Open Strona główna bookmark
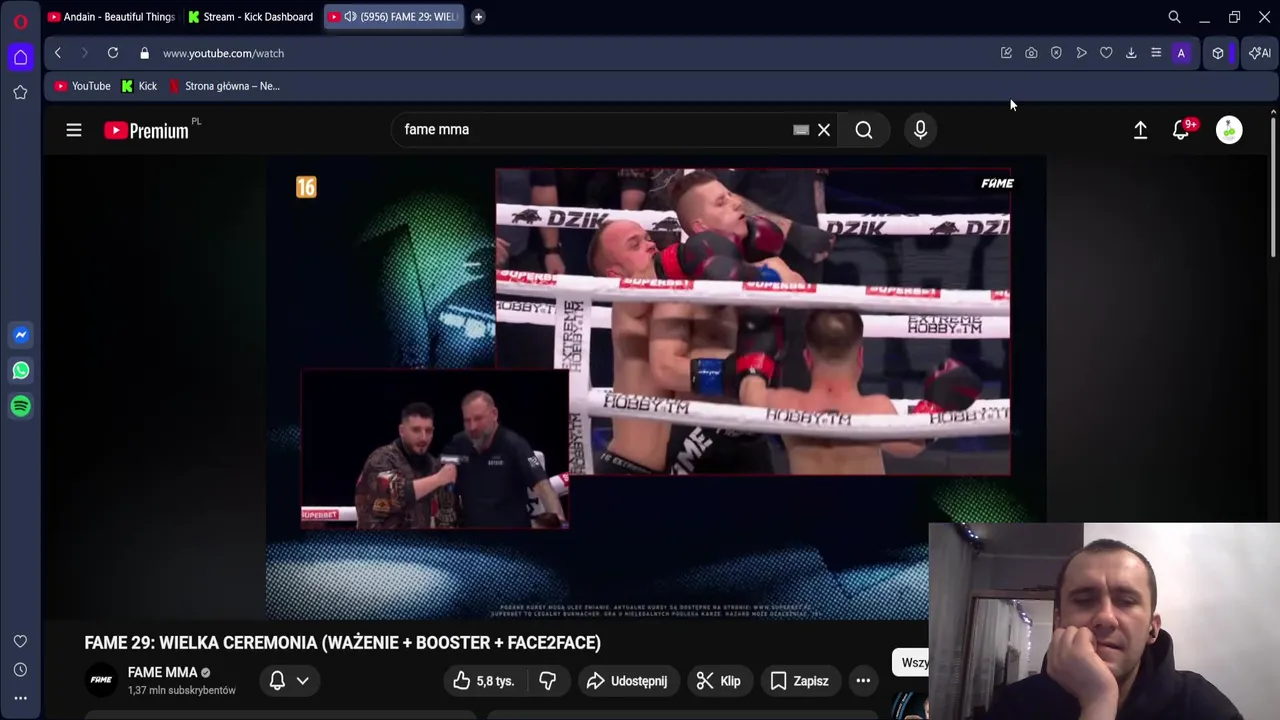Image resolution: width=1280 pixels, height=720 pixels. (225, 86)
